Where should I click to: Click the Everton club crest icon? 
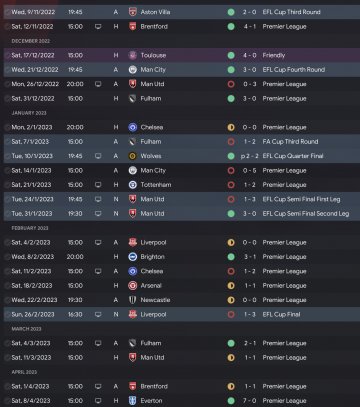pos(133,401)
